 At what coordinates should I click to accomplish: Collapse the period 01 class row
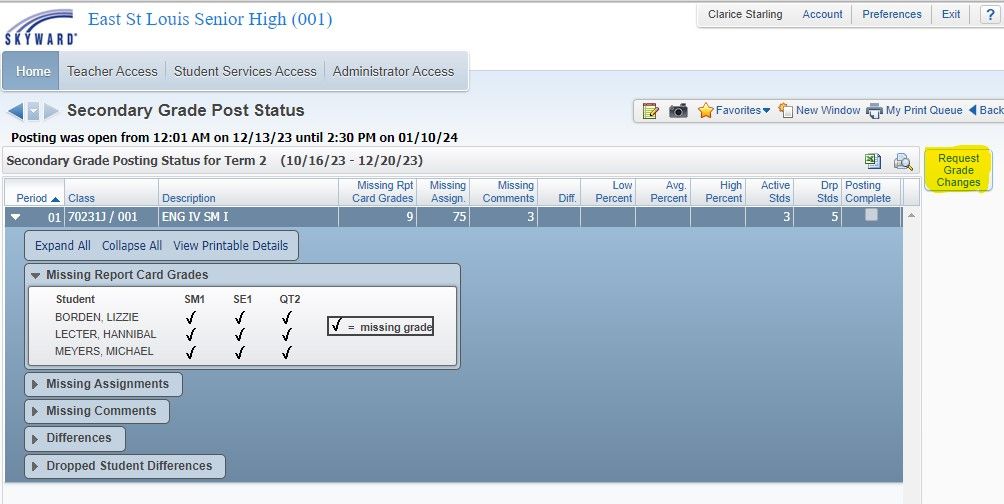[x=16, y=216]
